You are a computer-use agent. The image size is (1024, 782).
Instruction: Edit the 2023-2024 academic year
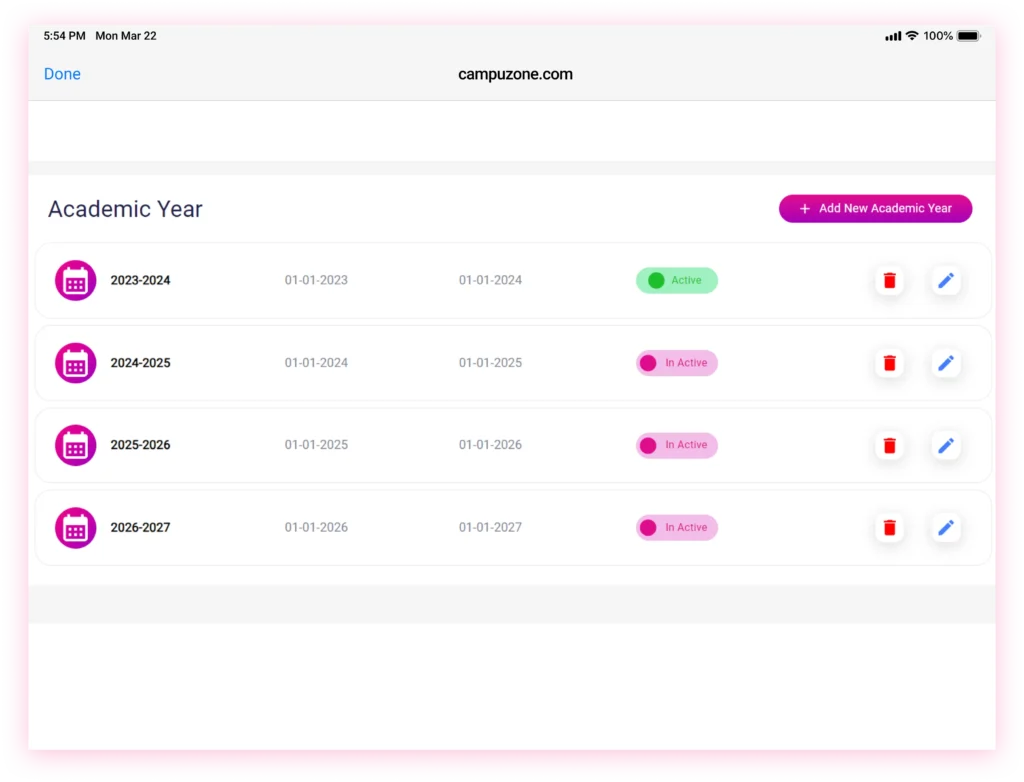pos(946,281)
